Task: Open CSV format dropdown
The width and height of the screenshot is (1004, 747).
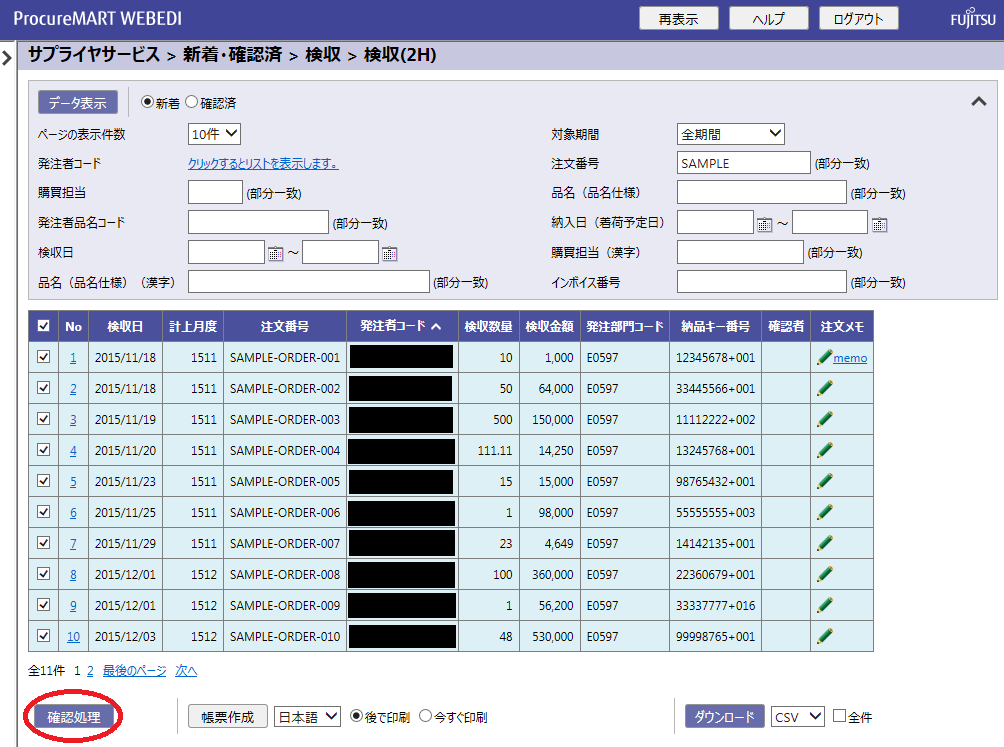Action: (x=797, y=716)
